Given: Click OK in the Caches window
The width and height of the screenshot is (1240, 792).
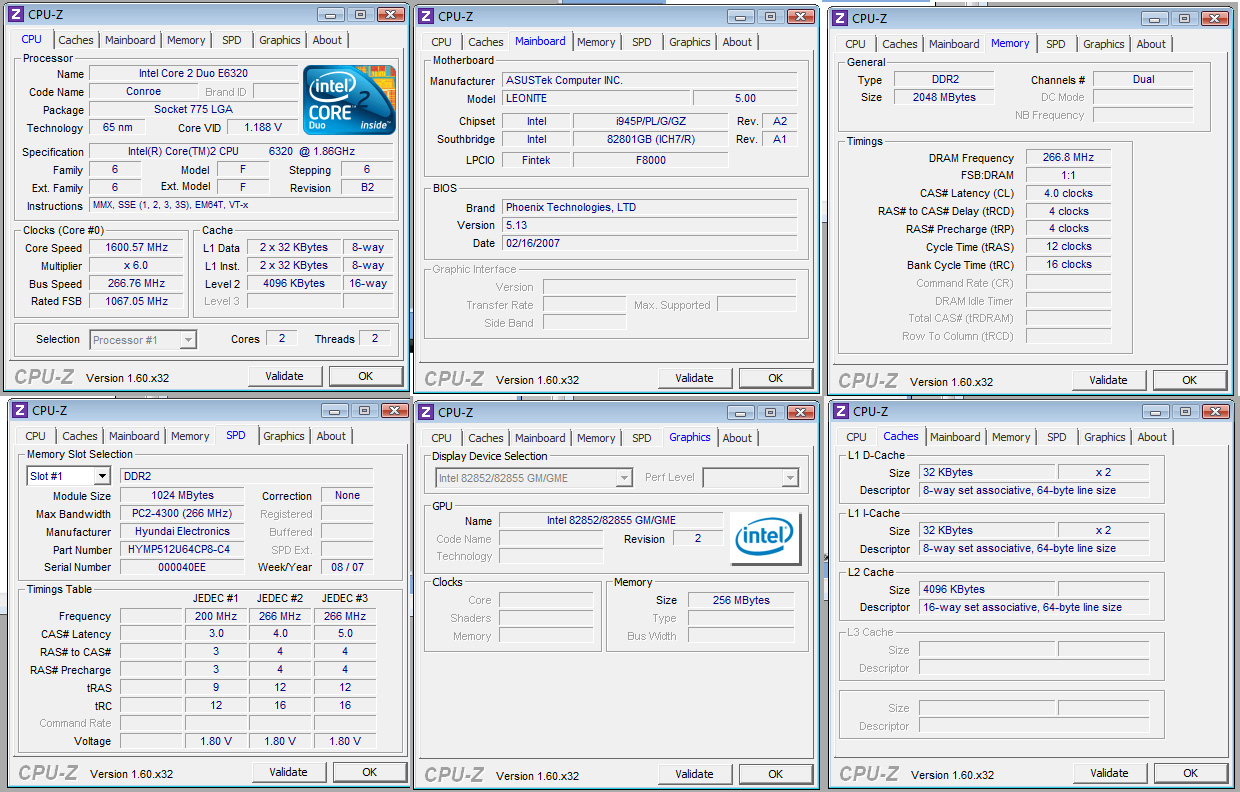Looking at the screenshot, I should [1191, 773].
